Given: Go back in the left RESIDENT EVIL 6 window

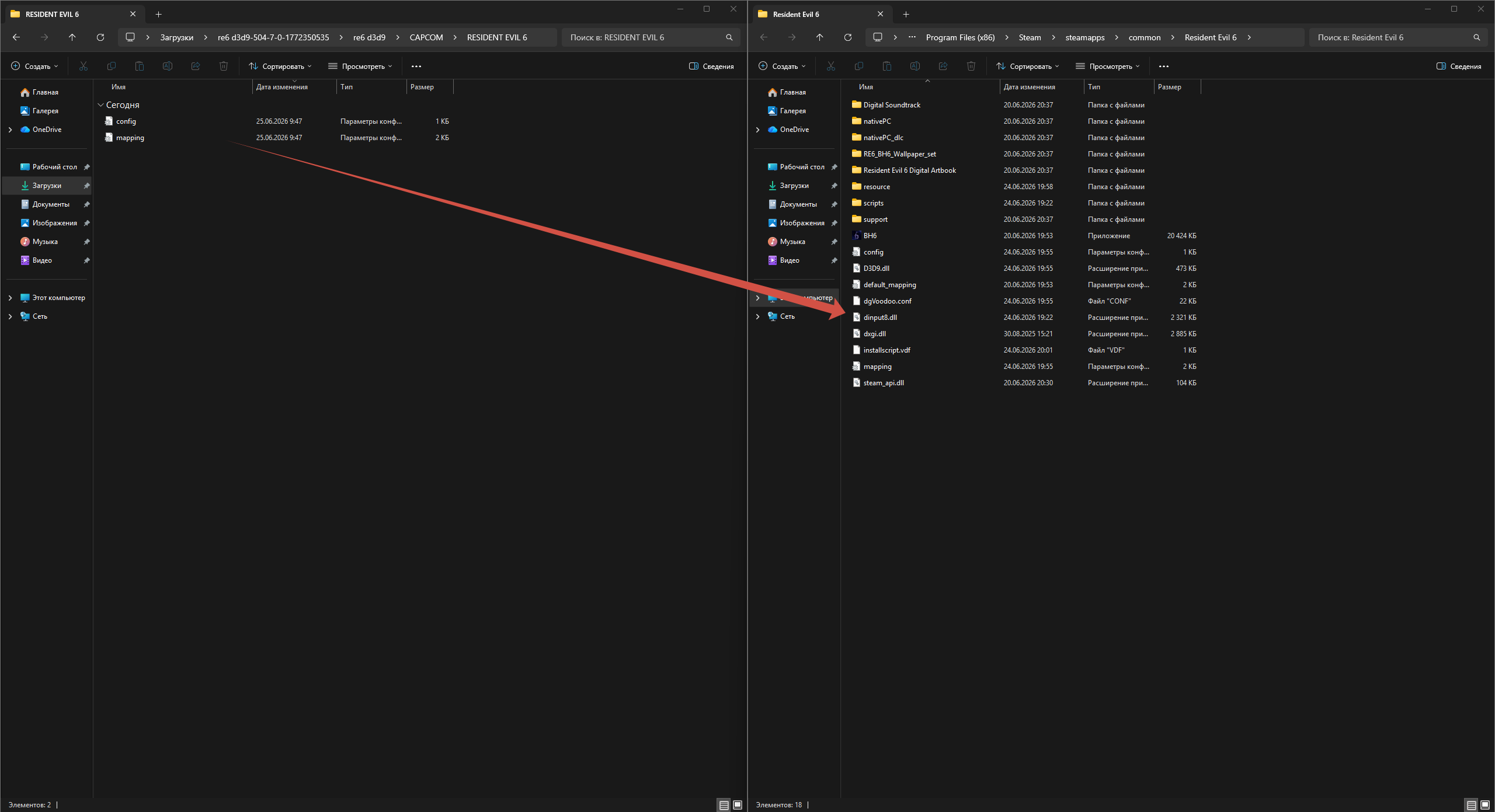Looking at the screenshot, I should (x=16, y=37).
